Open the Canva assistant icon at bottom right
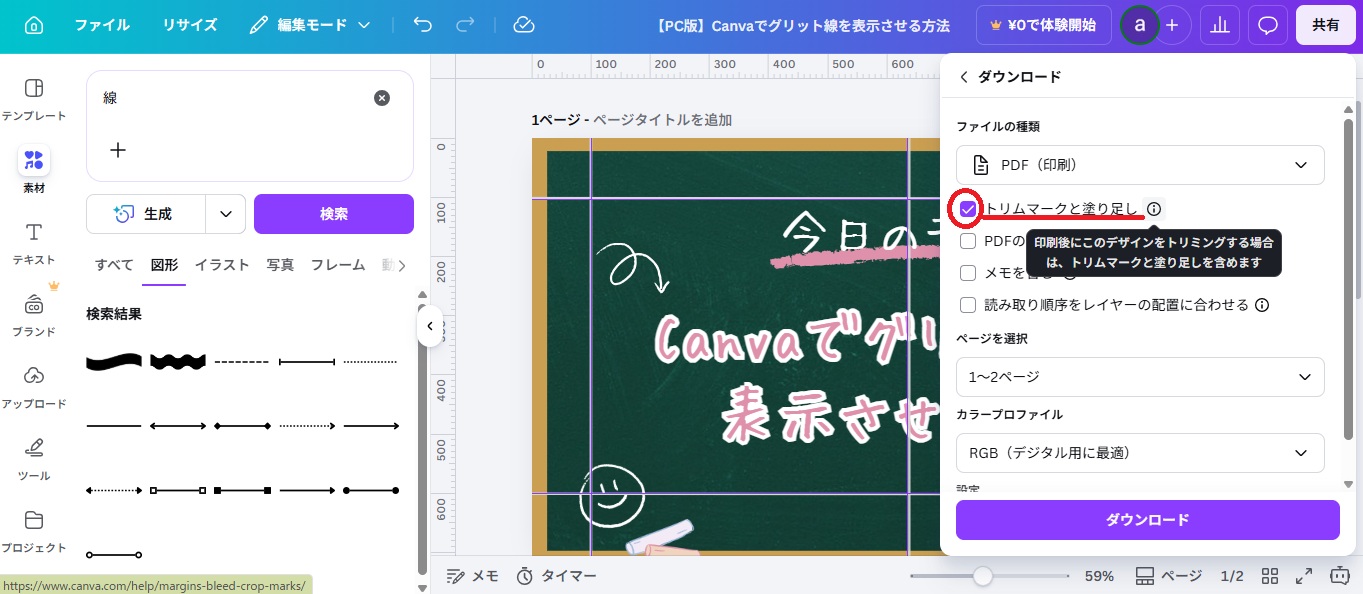The image size is (1363, 594). pos(1340,576)
